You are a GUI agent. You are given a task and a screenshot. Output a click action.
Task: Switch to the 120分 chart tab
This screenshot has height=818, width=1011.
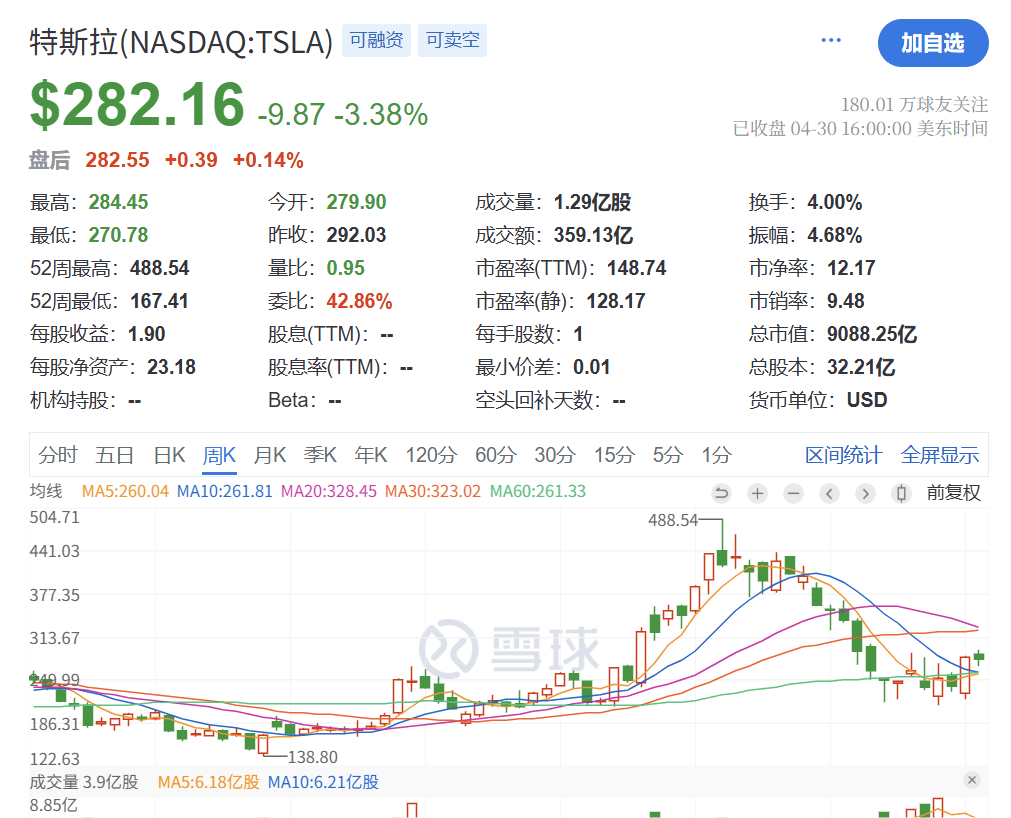431,455
